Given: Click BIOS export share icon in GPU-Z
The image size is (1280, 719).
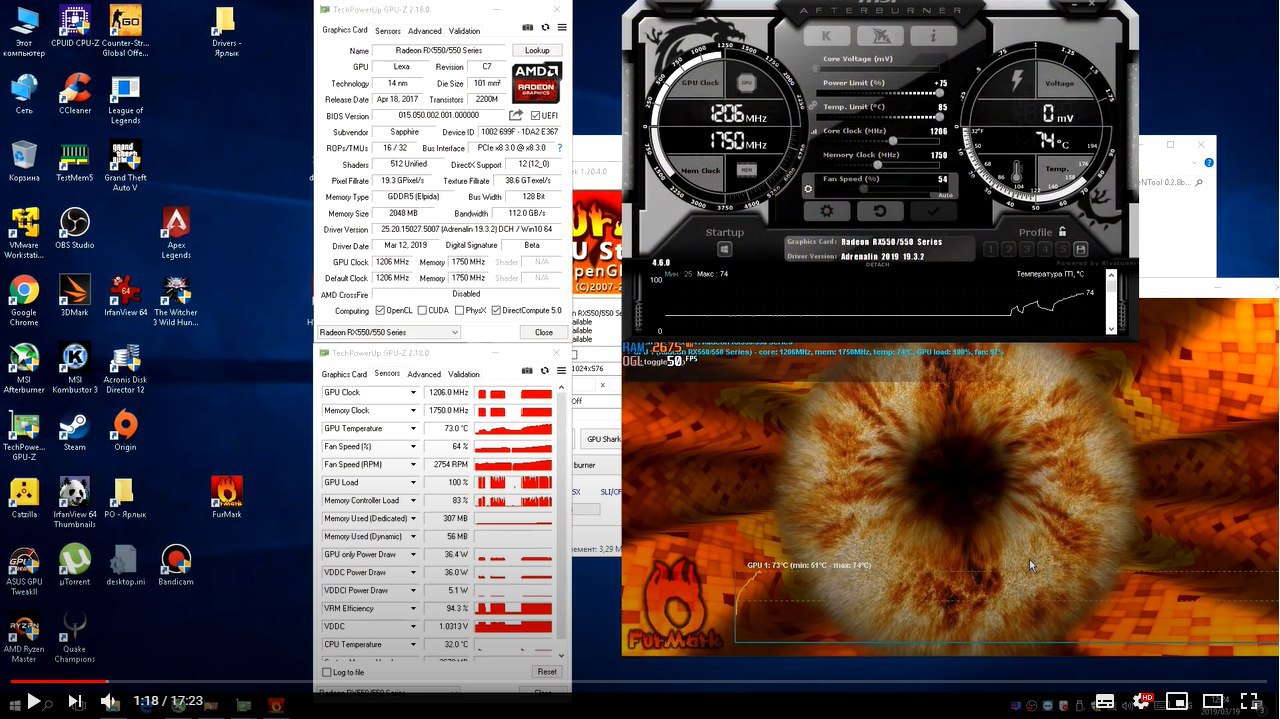Looking at the screenshot, I should pos(516,115).
